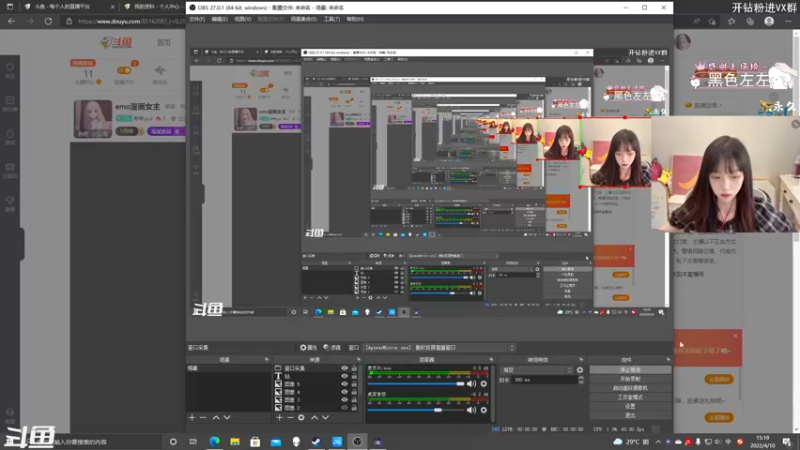Pop out the Controls dock panel
Viewport: 800px width, 450px height.
pos(668,360)
